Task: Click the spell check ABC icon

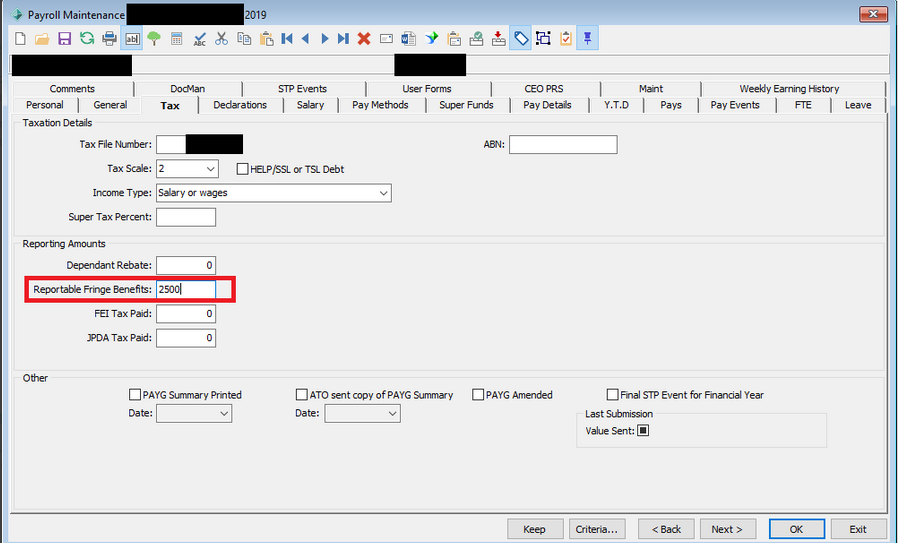Action: point(199,39)
